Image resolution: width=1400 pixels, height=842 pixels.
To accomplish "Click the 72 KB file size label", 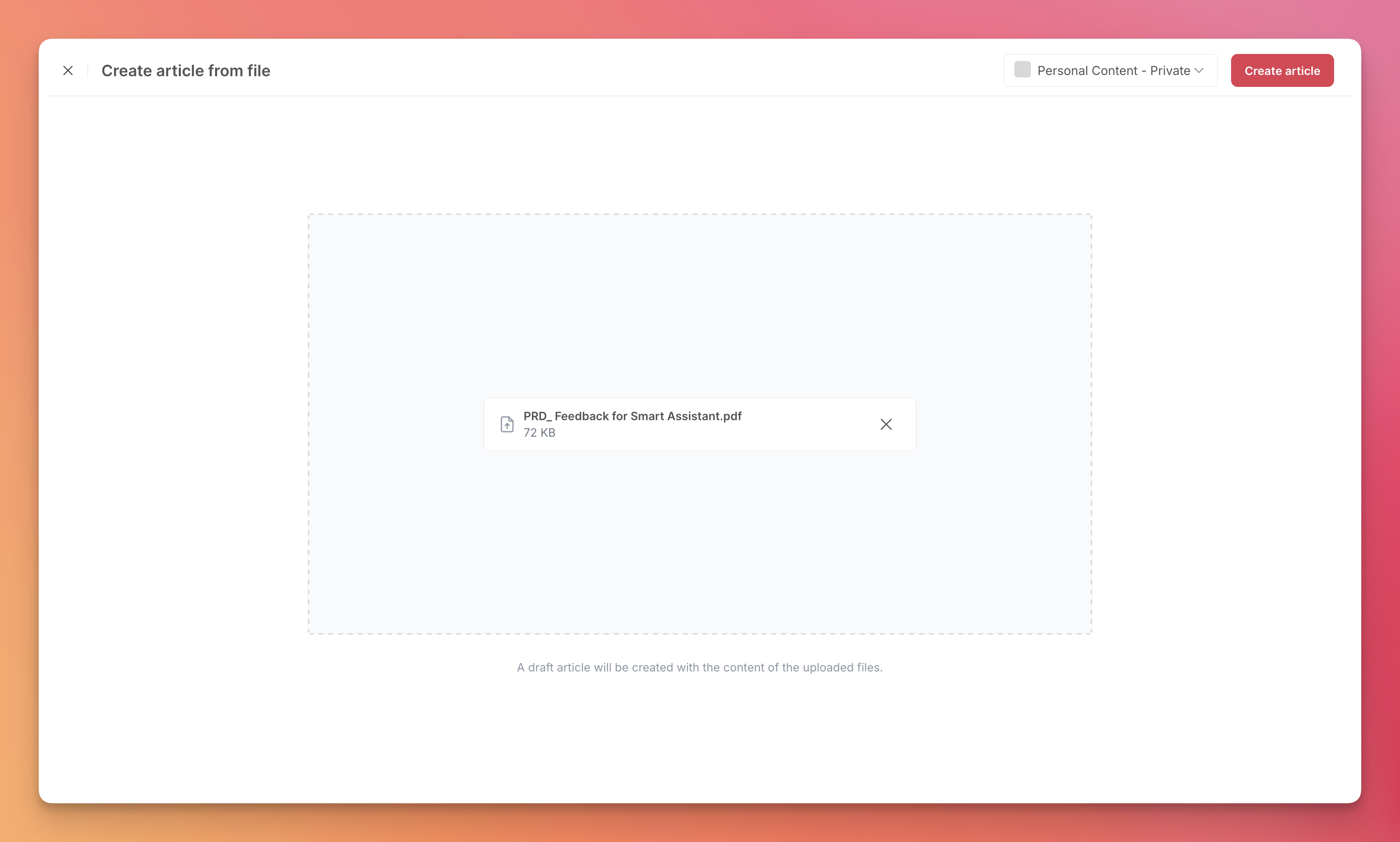I will click(539, 433).
